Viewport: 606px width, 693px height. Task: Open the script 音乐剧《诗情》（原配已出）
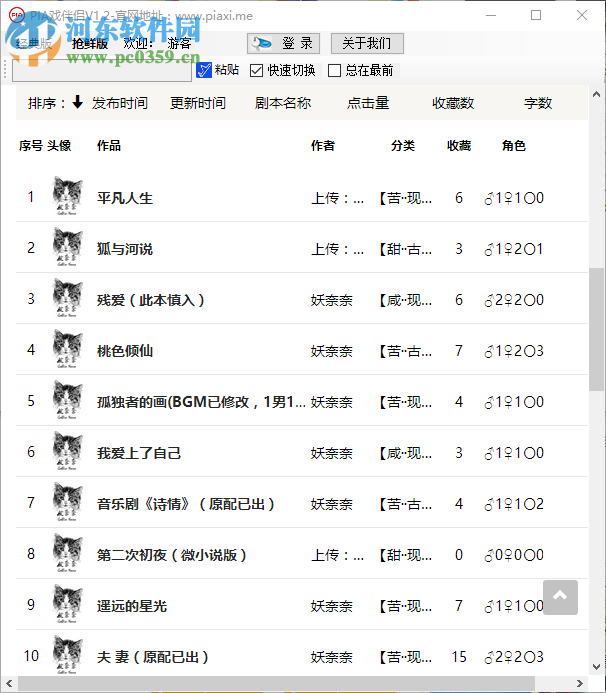click(186, 504)
